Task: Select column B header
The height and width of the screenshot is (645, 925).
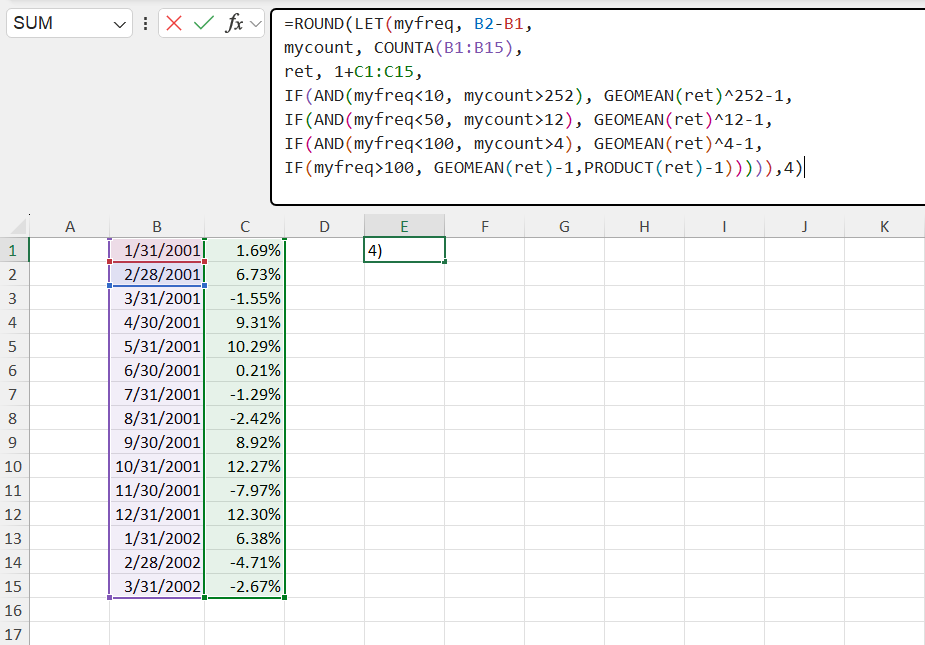Action: coord(157,227)
